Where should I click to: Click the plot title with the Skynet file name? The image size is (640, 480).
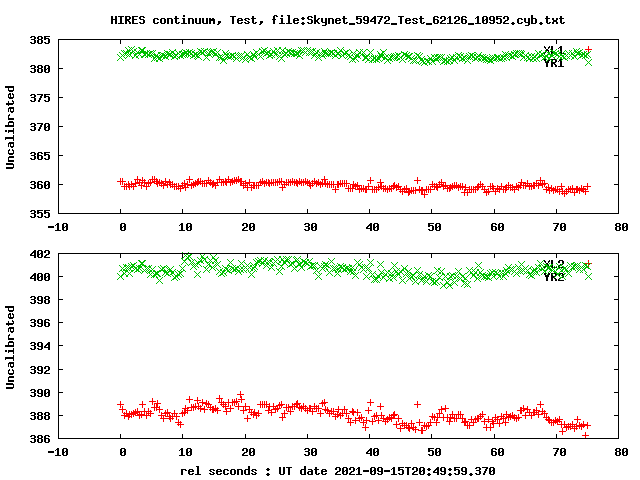[338, 20]
